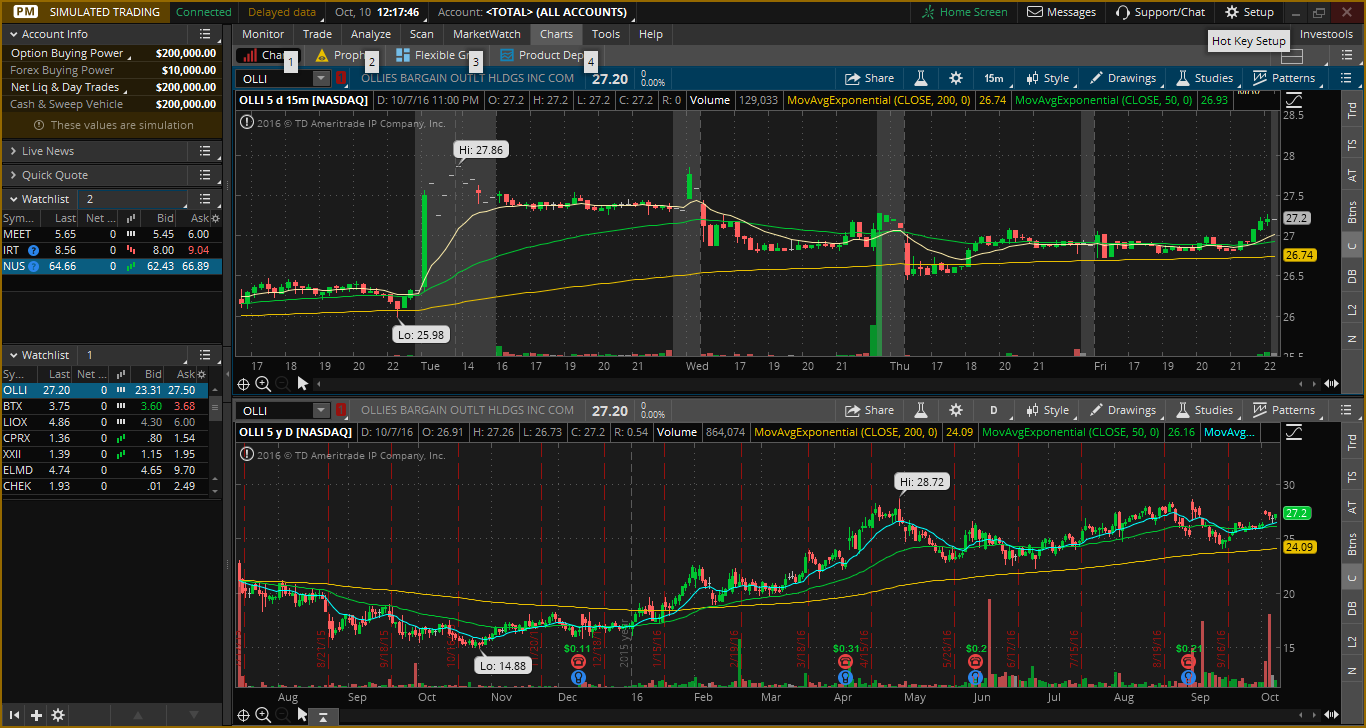1366x728 pixels.
Task: Open the Account Info list menu icon
Action: (204, 34)
